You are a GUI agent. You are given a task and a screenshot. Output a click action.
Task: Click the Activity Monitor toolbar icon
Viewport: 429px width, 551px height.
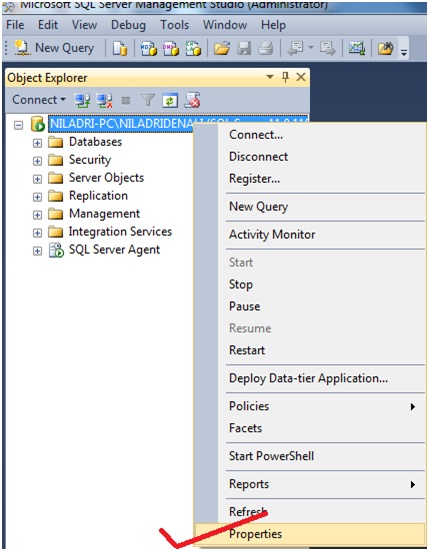pos(357,48)
